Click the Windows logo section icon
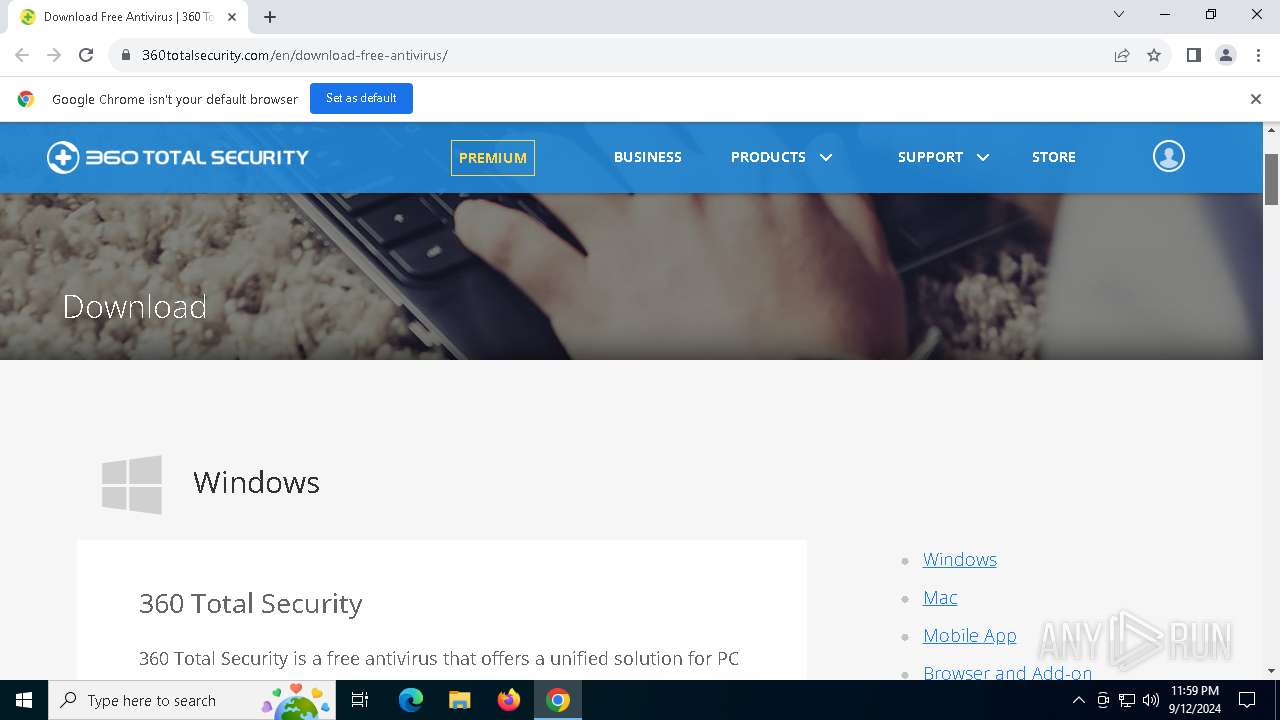The height and width of the screenshot is (720, 1280). [132, 484]
